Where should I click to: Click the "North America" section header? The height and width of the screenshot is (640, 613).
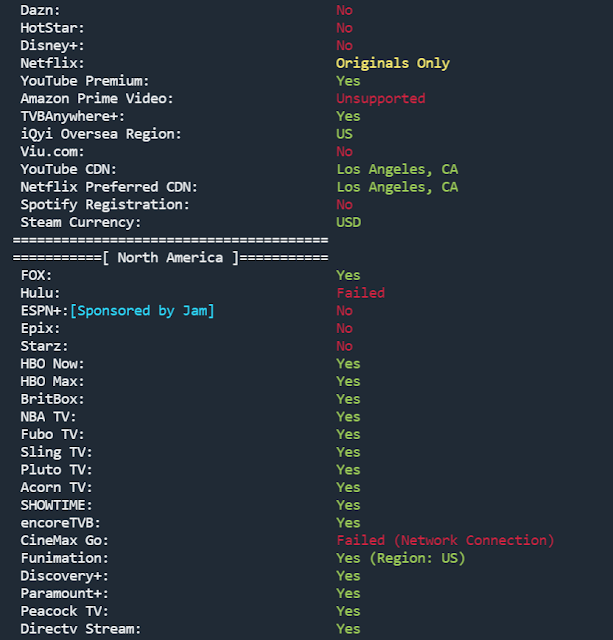click(170, 258)
